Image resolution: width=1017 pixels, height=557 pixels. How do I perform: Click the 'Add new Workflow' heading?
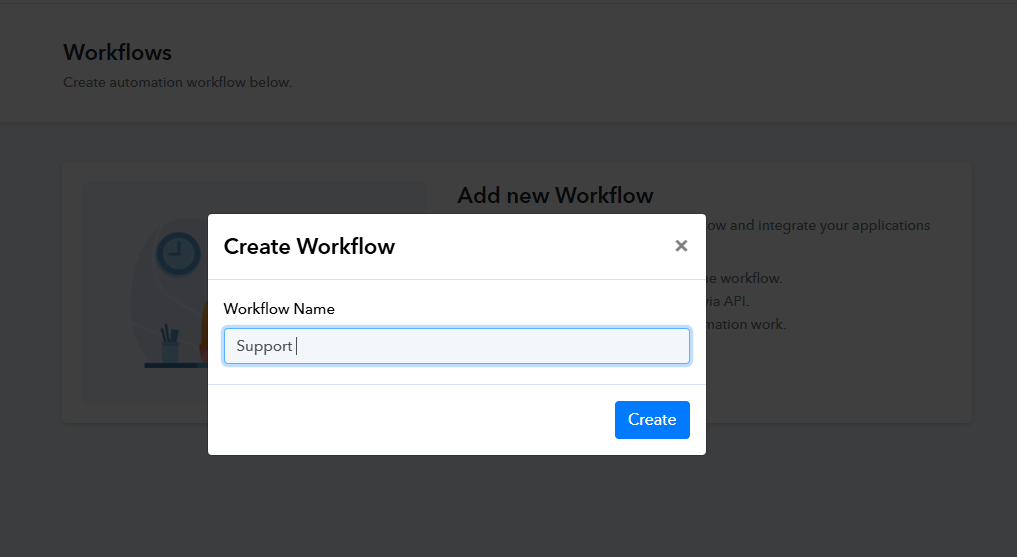point(555,195)
